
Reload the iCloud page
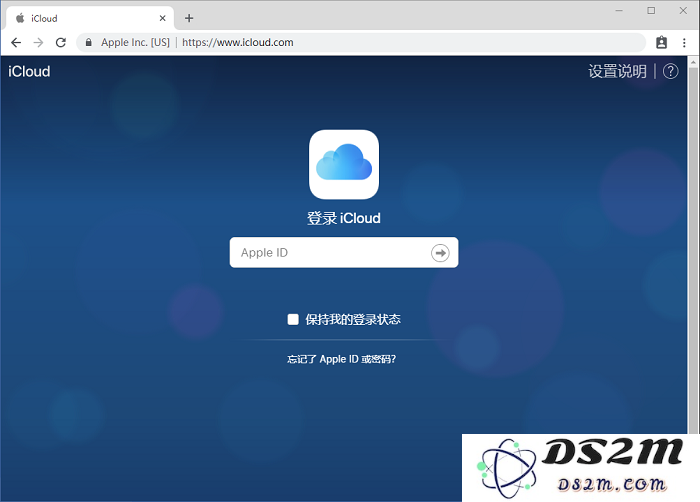click(x=61, y=42)
